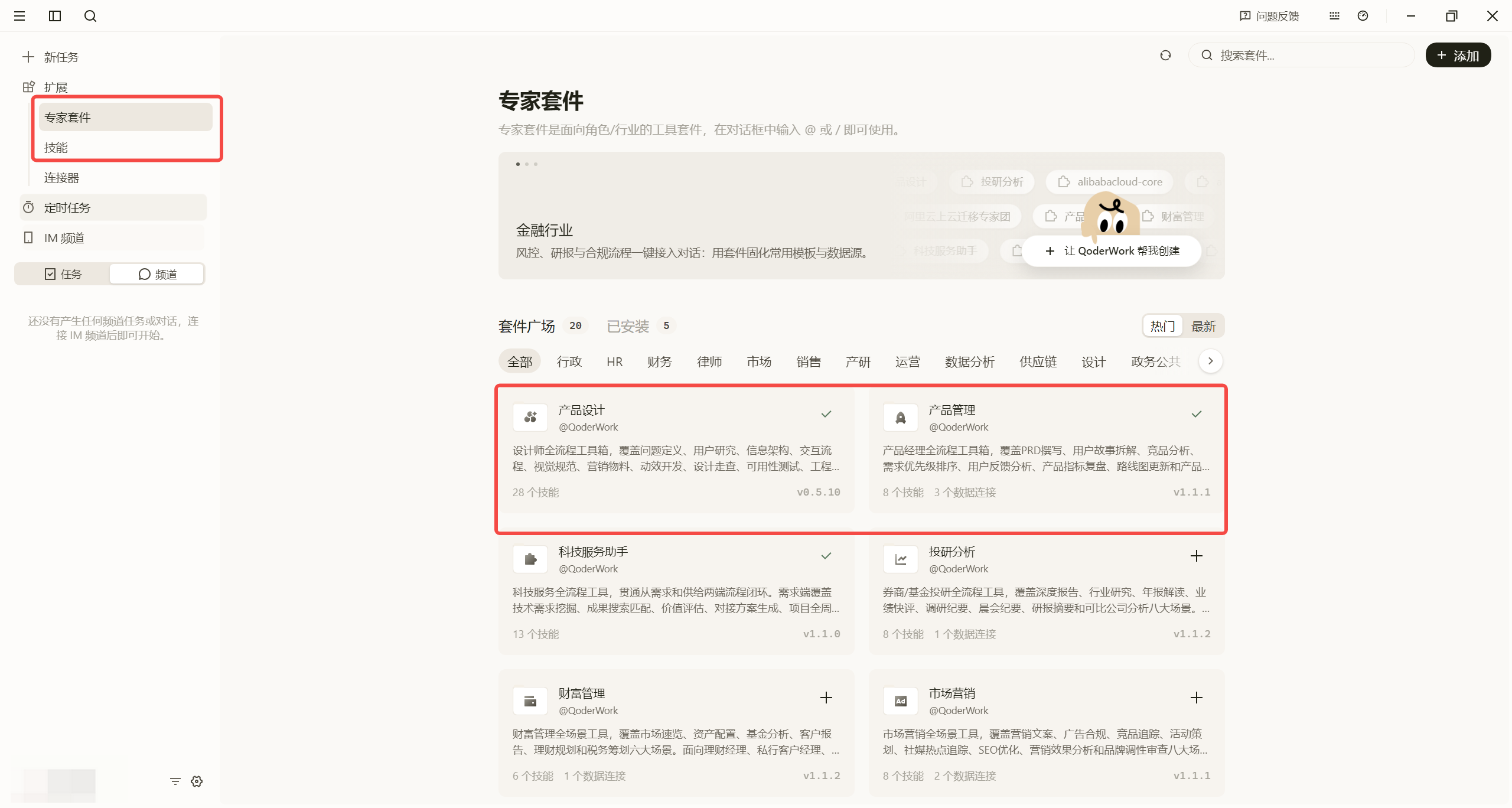Click the 市场营销 Ad icon
The height and width of the screenshot is (808, 1512).
click(x=901, y=701)
